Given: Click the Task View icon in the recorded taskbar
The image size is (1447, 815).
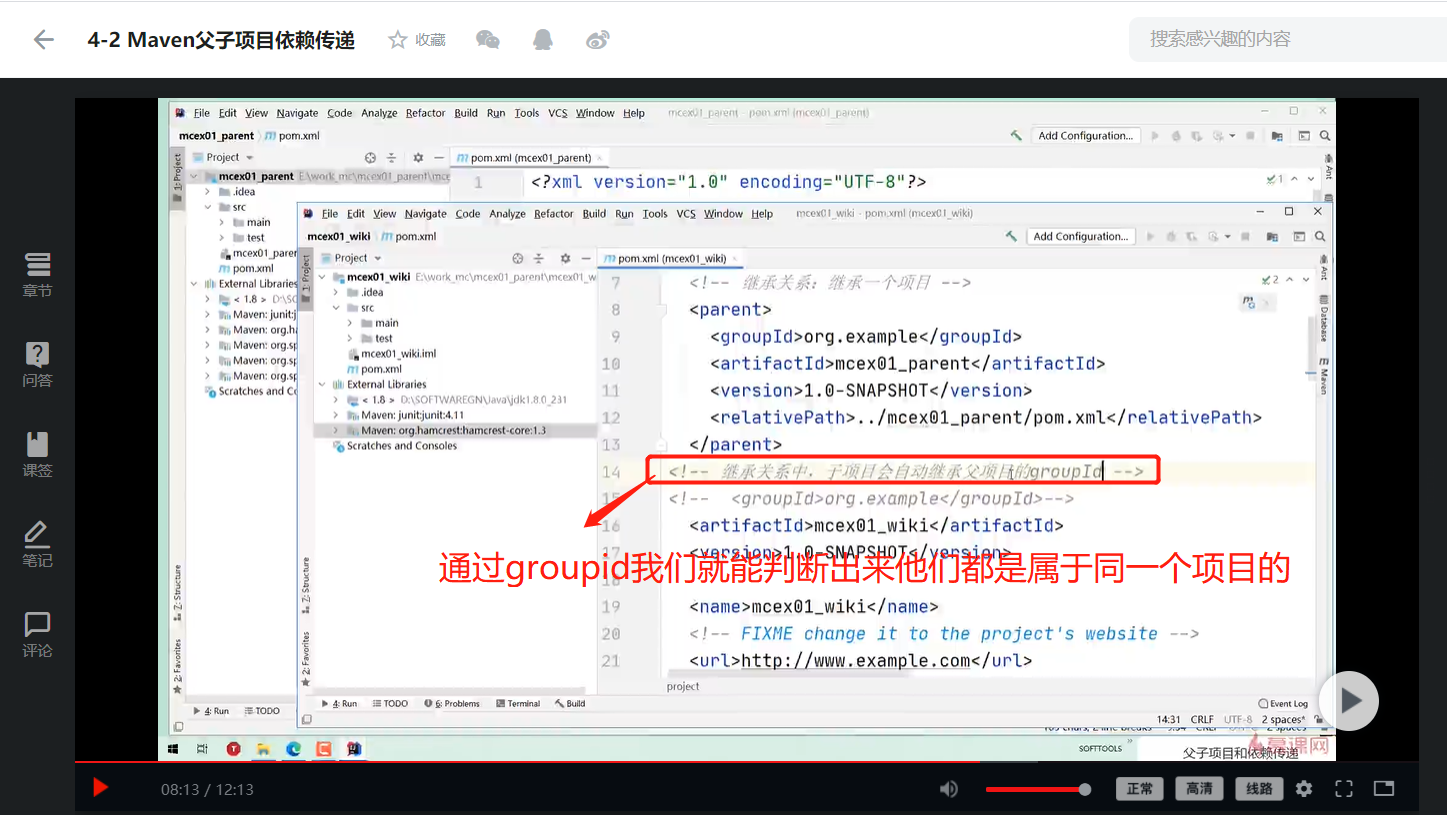Looking at the screenshot, I should pos(202,748).
